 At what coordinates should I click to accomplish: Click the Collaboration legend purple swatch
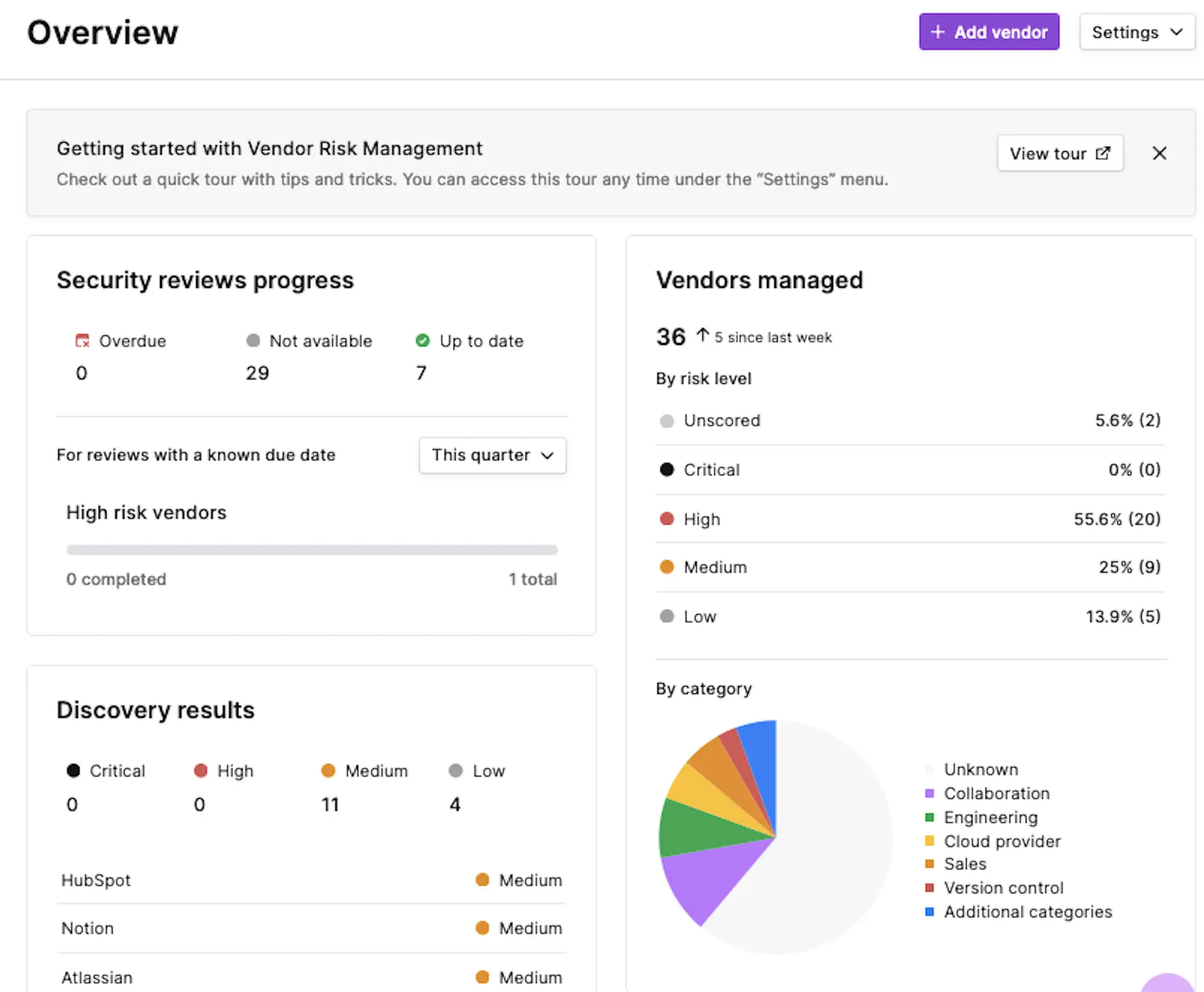(x=929, y=793)
